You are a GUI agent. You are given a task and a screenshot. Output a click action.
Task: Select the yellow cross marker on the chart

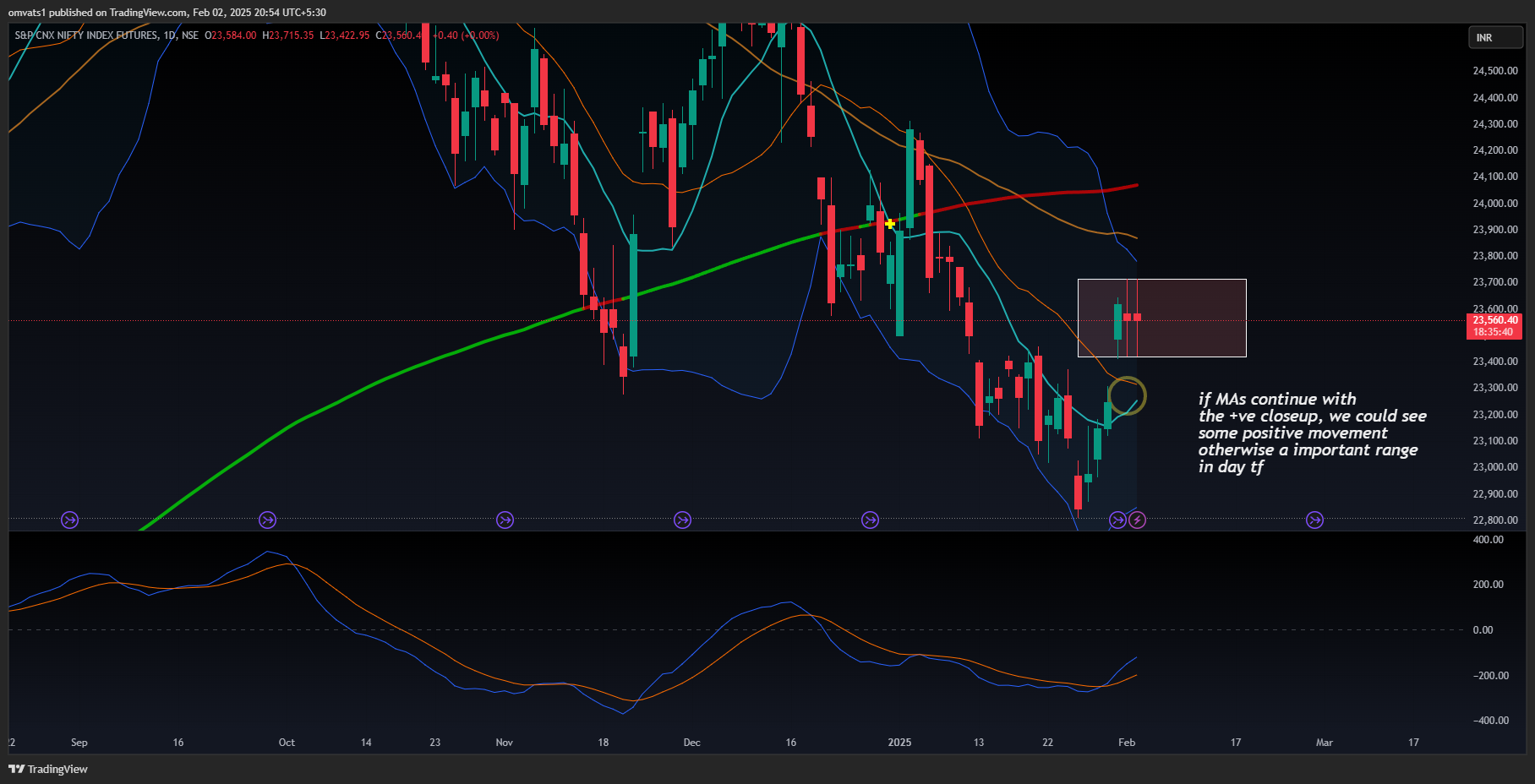890,224
